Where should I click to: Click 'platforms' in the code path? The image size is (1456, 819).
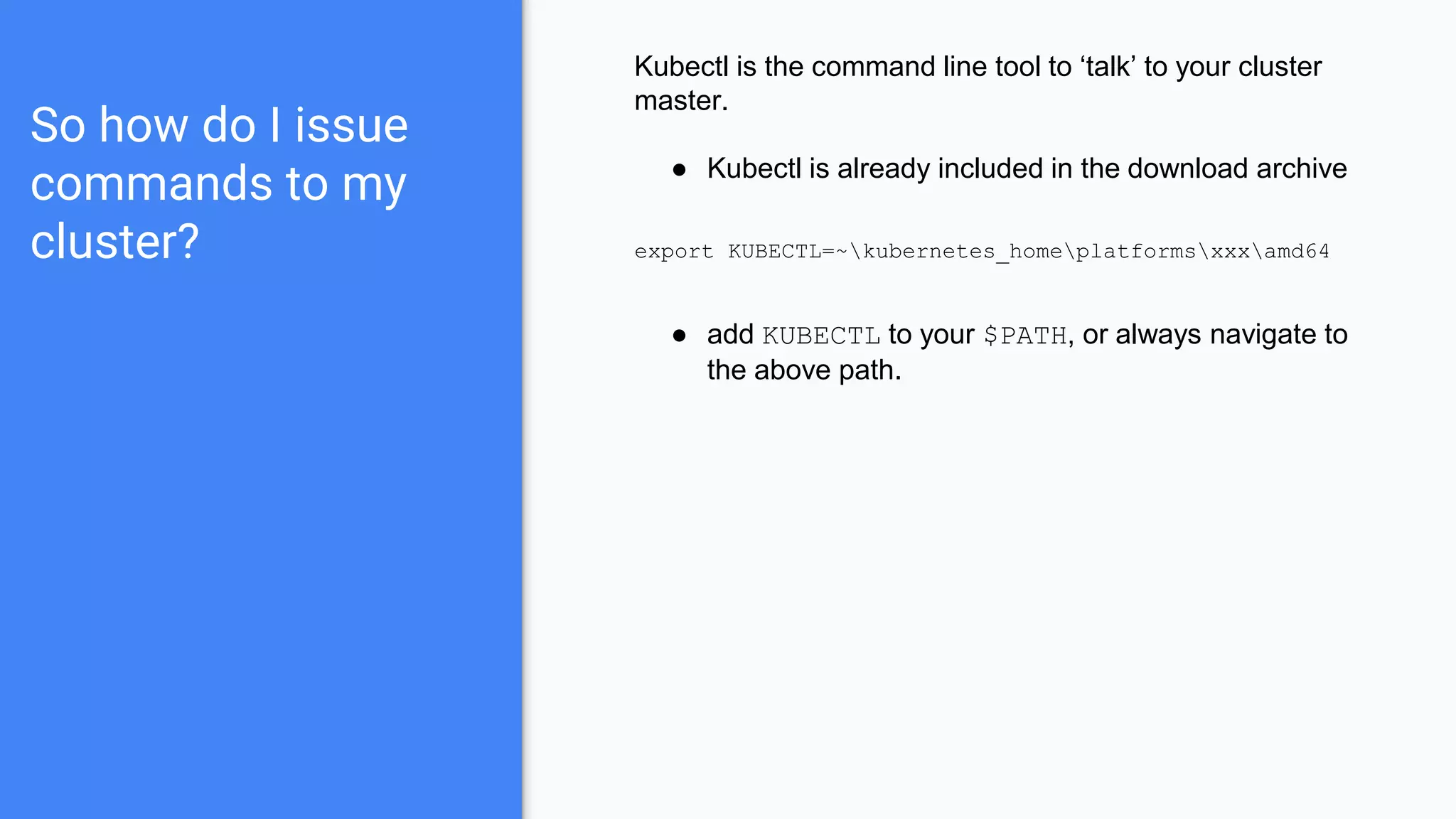point(1135,252)
